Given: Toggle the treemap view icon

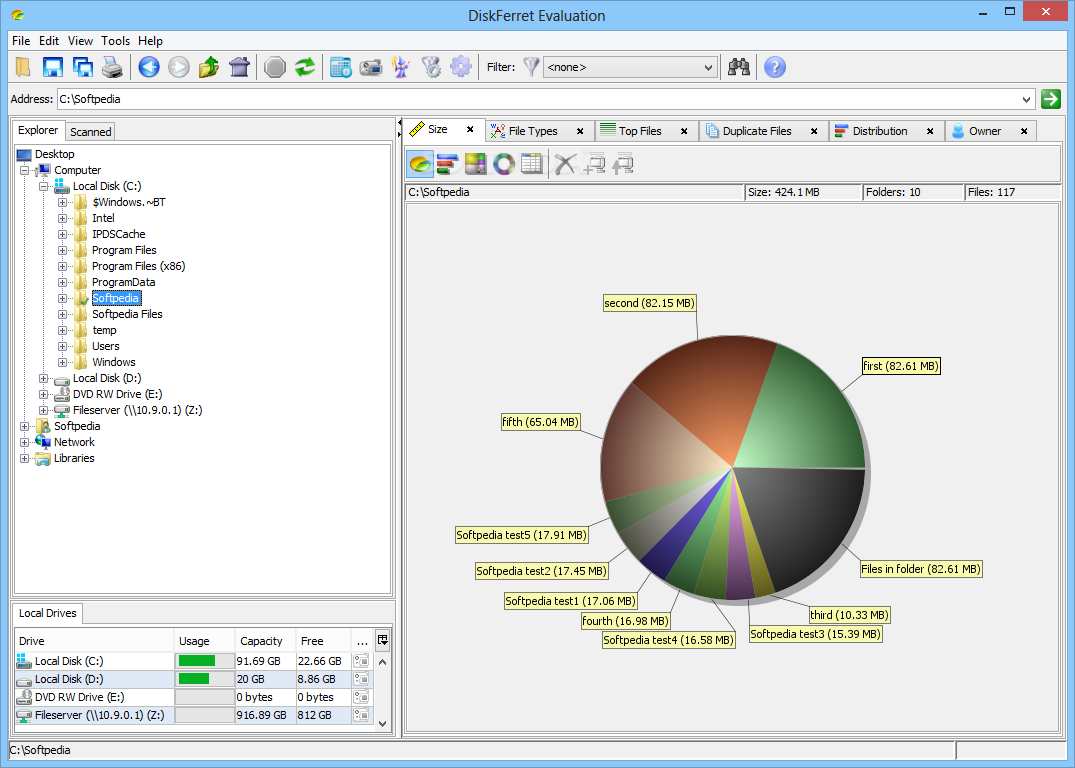Looking at the screenshot, I should pos(475,163).
